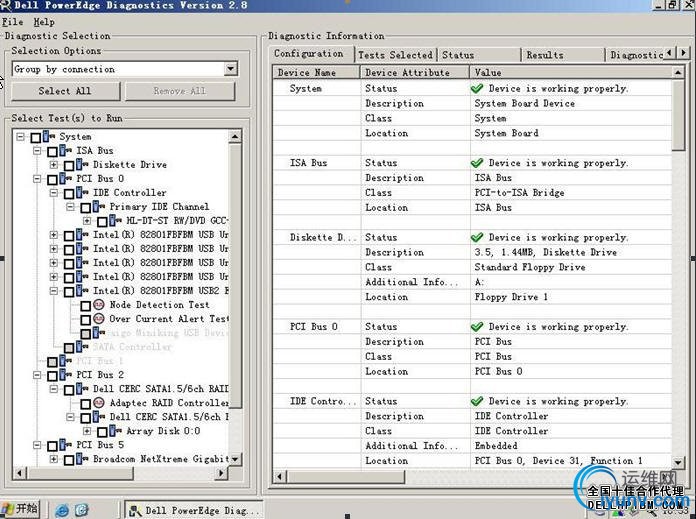Click the Array Disk 0:0 device icon
696x519 pixels.
(115, 431)
